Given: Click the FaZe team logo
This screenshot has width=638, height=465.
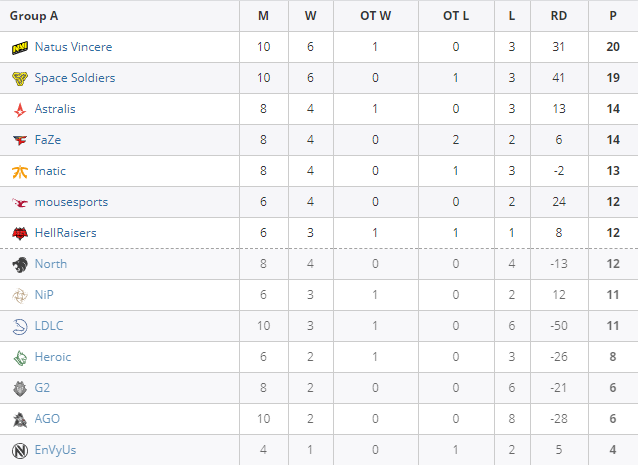Looking at the screenshot, I should pos(20,140).
